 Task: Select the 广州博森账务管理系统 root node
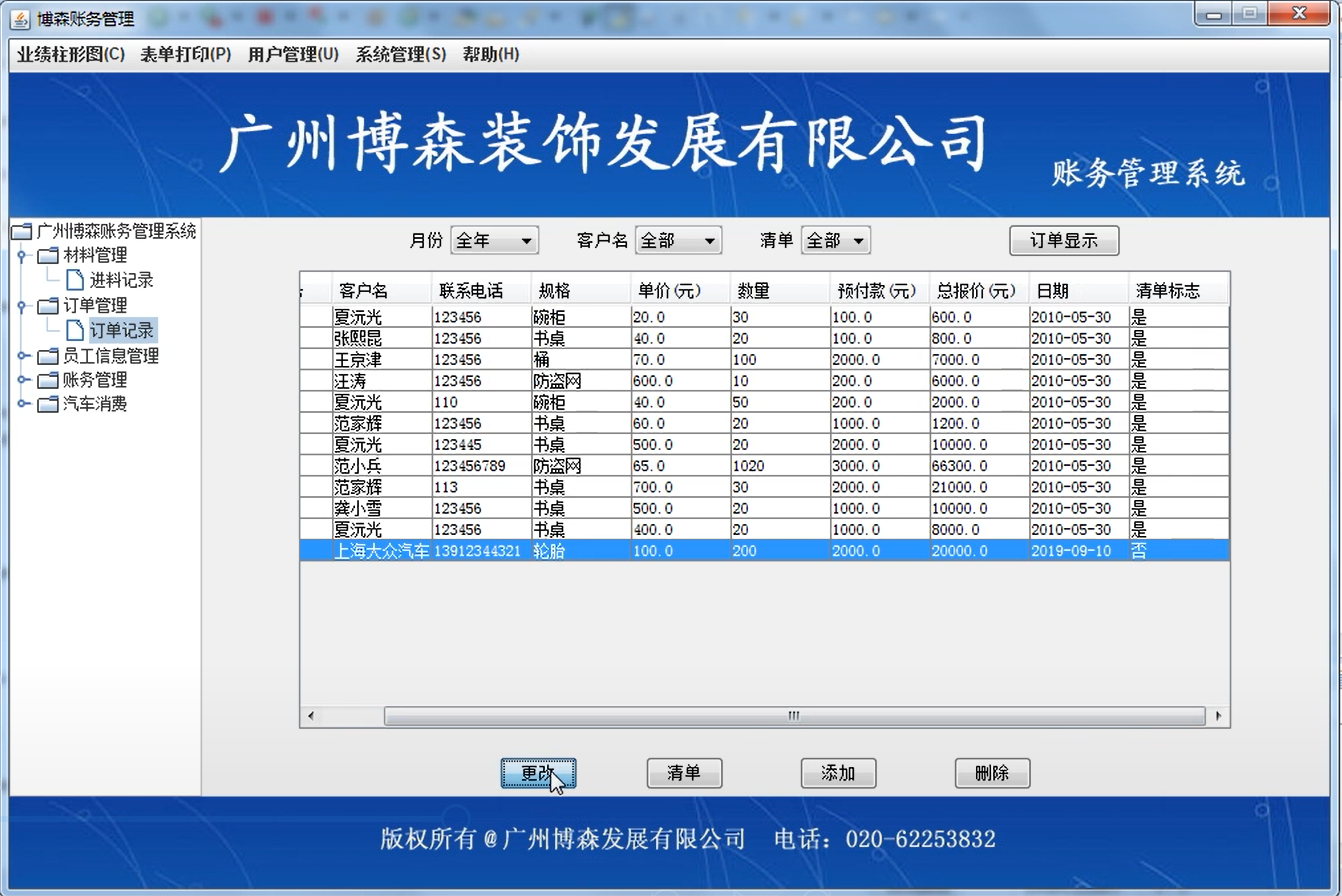(116, 232)
